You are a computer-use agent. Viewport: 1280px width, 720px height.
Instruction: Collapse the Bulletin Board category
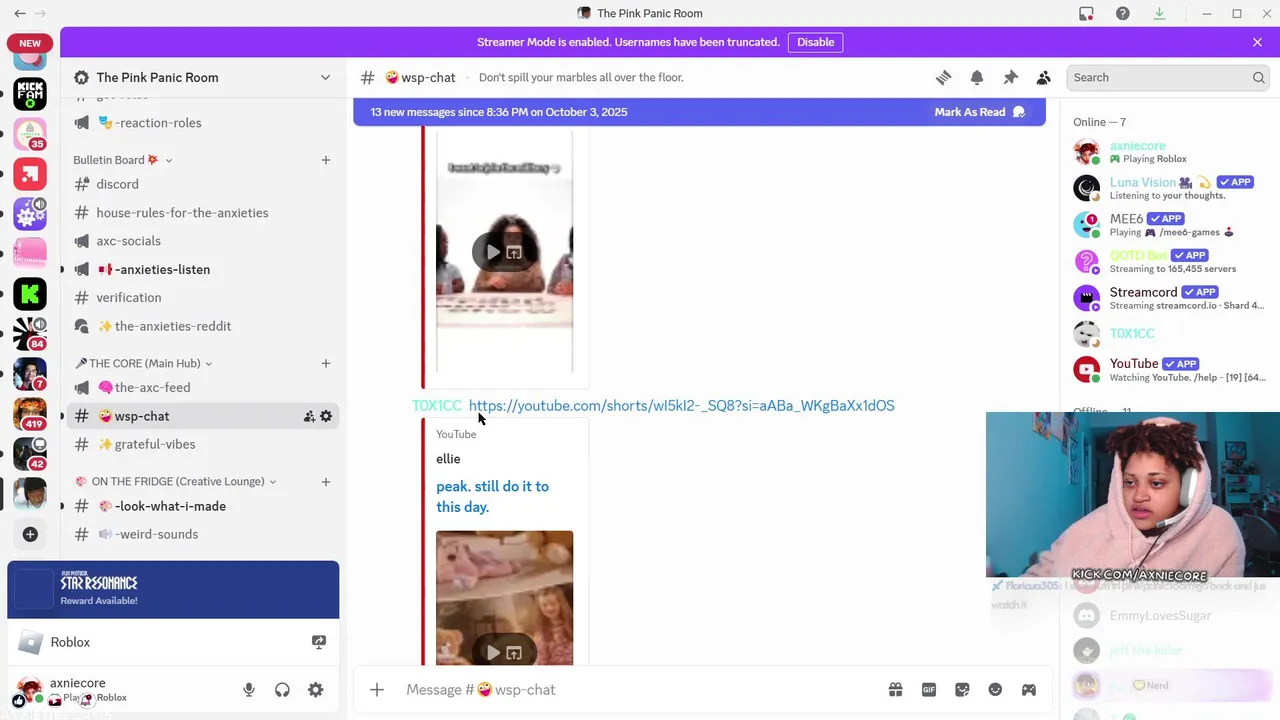pos(122,160)
